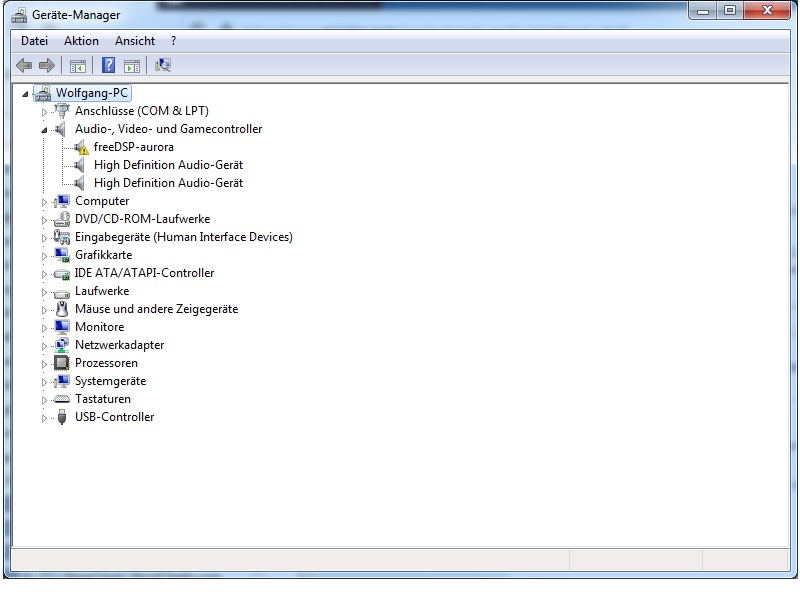Click the freeDSP-aurora warning speaker icon
Screen dimensions: 800x600
coord(81,147)
